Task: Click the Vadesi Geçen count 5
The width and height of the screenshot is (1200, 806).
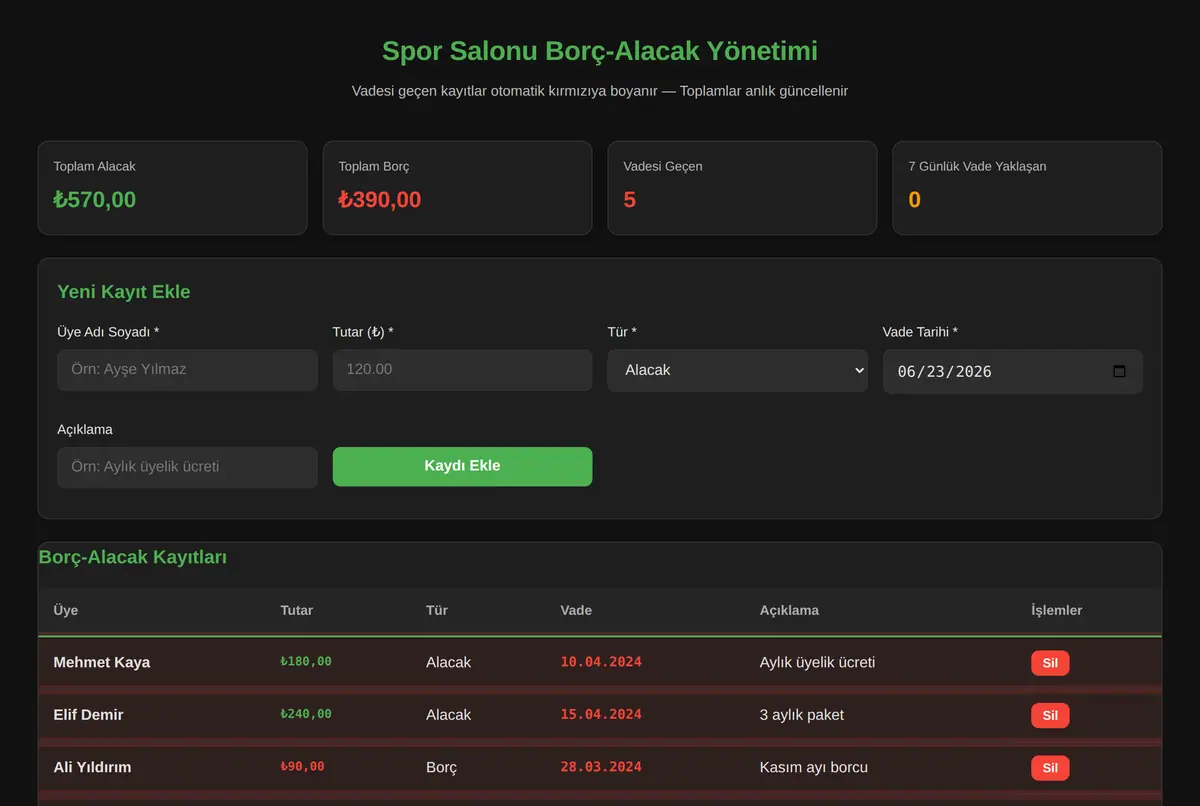Action: (x=630, y=199)
